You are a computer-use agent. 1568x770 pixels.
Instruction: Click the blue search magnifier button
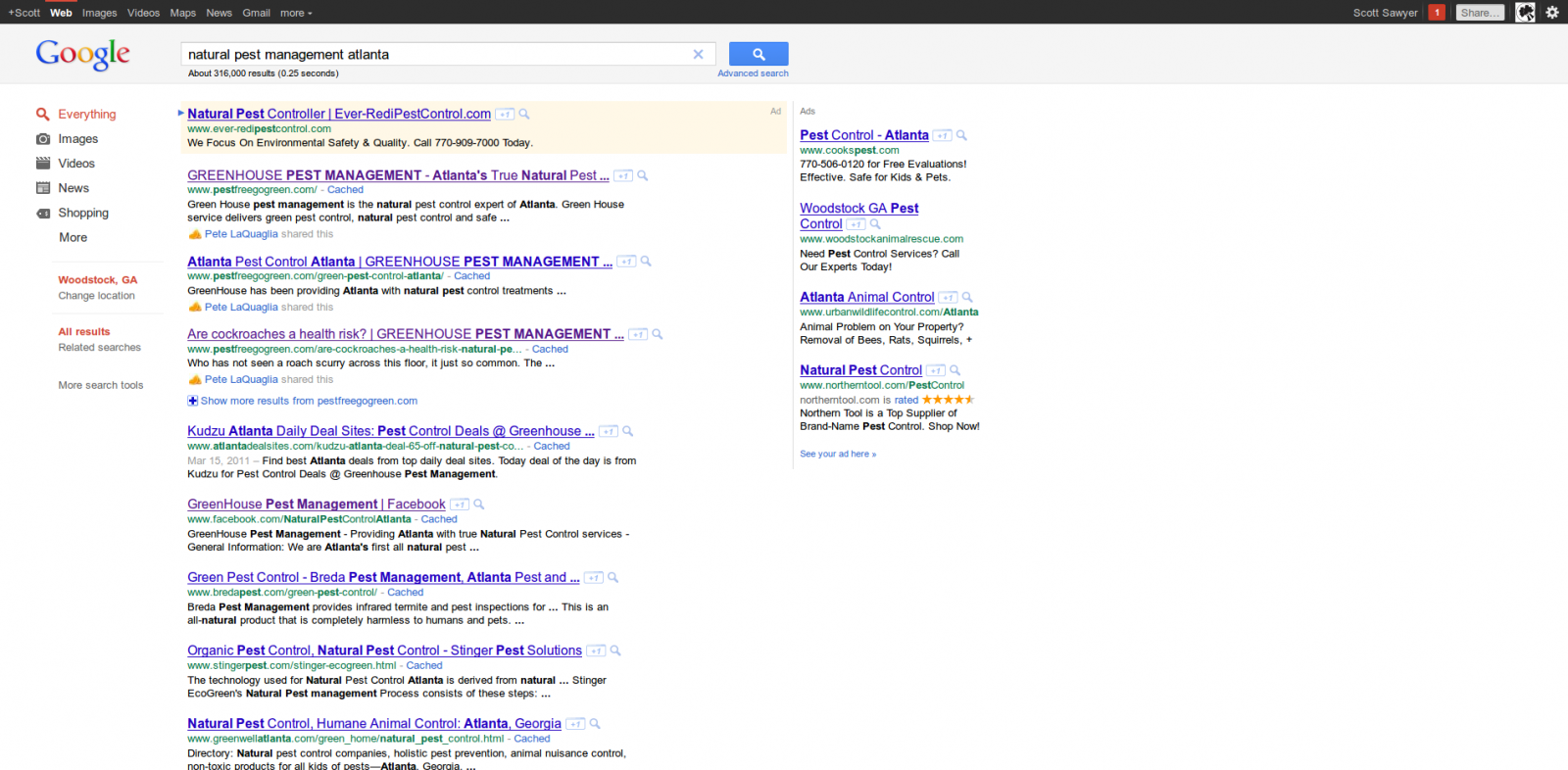point(759,55)
